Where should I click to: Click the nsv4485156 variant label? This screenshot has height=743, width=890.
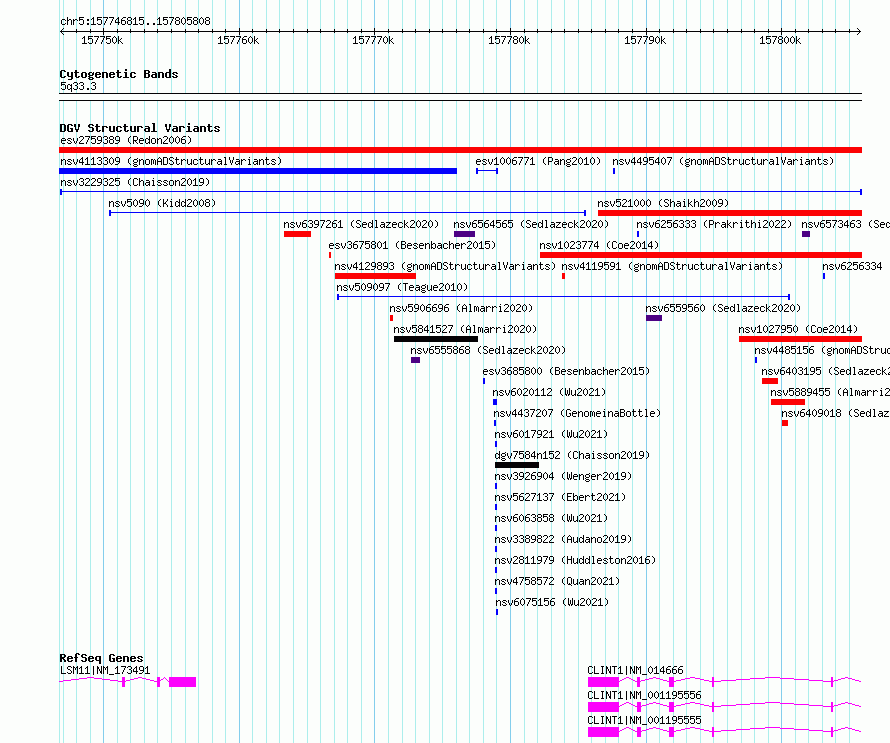click(822, 350)
